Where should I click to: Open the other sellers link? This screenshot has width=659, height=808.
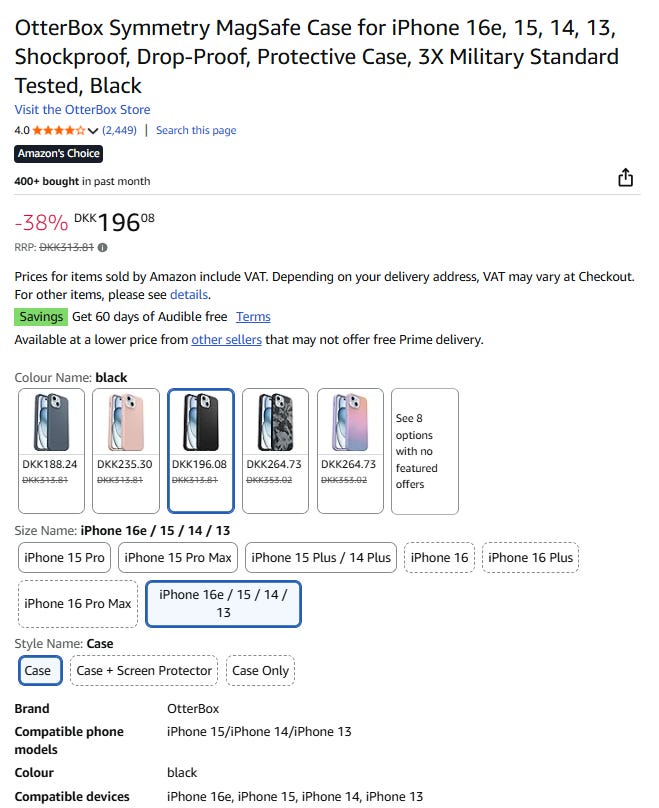click(x=226, y=339)
